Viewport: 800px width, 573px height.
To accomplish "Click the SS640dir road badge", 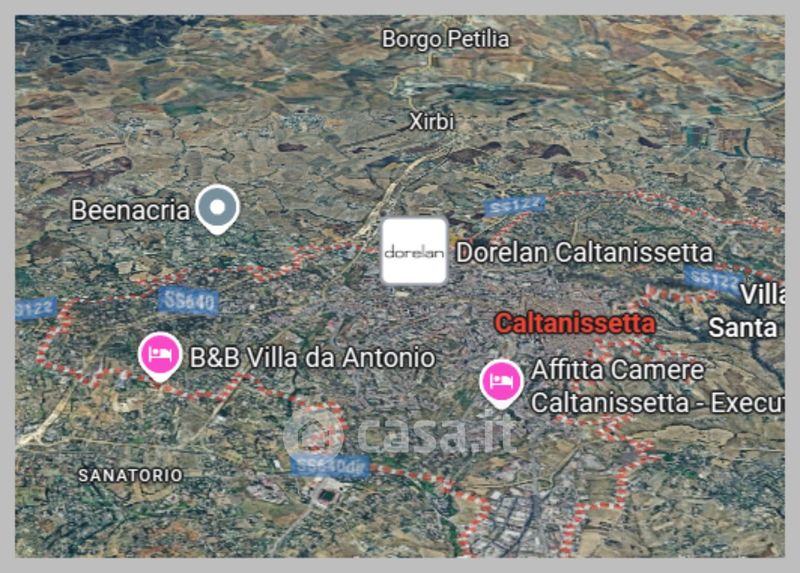I will click(331, 466).
